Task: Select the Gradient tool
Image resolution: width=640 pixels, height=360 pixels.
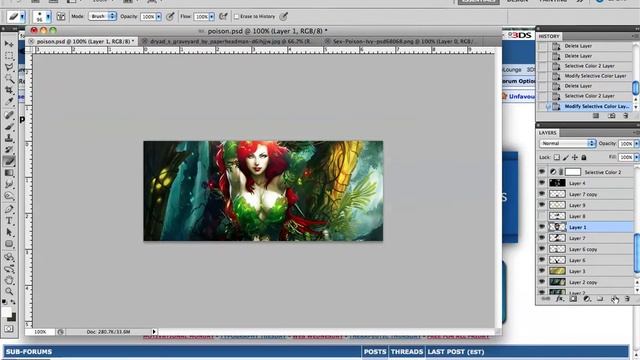Action: [x=9, y=173]
